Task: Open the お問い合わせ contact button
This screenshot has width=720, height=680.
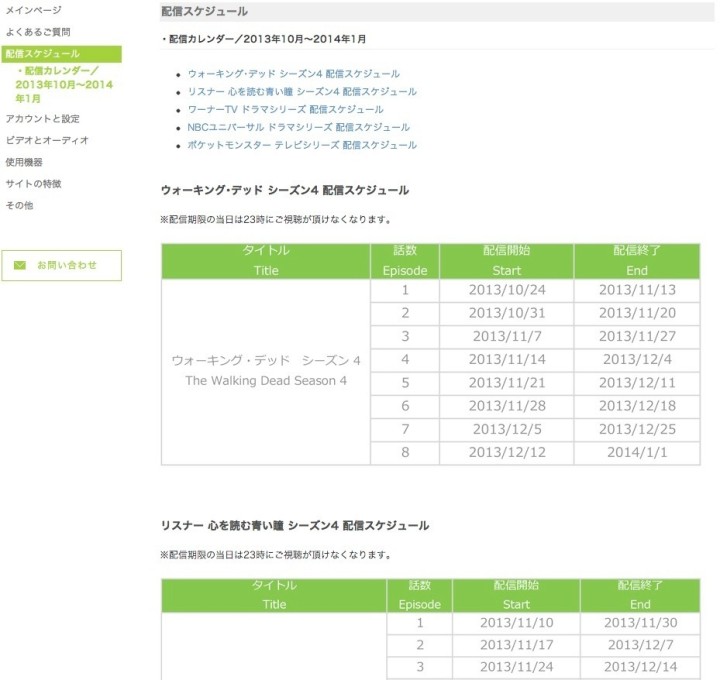Action: [x=62, y=265]
